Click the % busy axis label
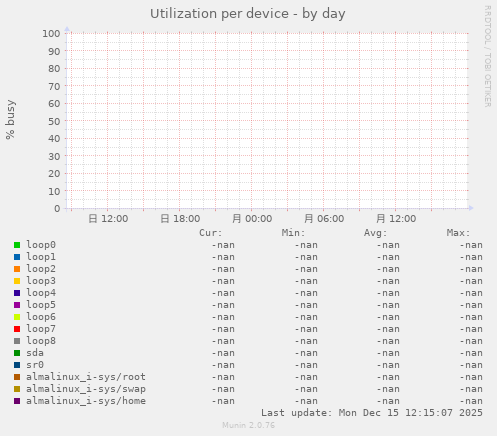This screenshot has height=436, width=497. (10, 119)
